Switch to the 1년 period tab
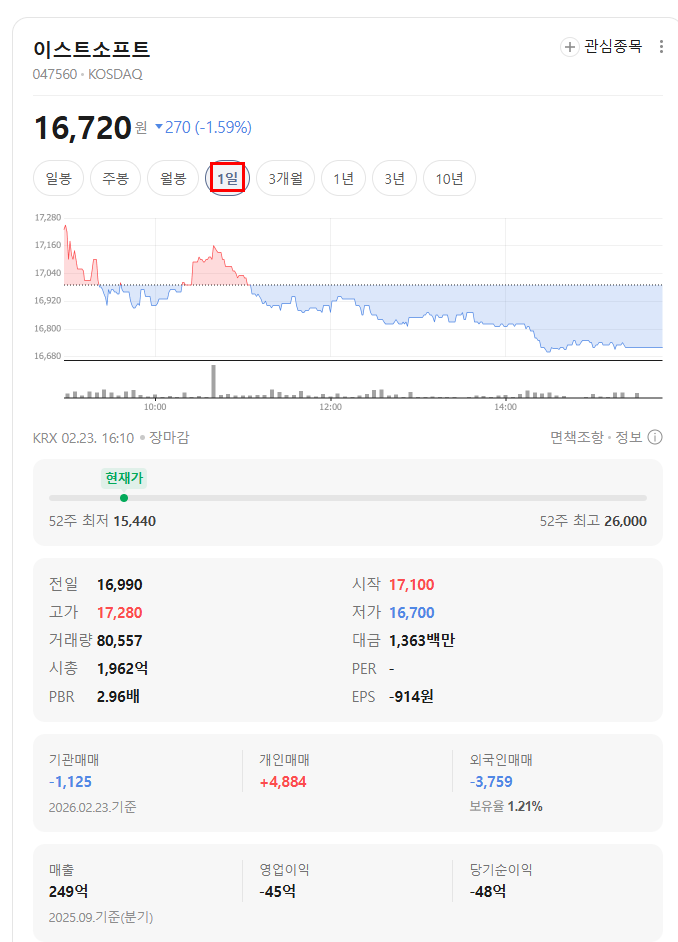Image resolution: width=678 pixels, height=942 pixels. [344, 178]
